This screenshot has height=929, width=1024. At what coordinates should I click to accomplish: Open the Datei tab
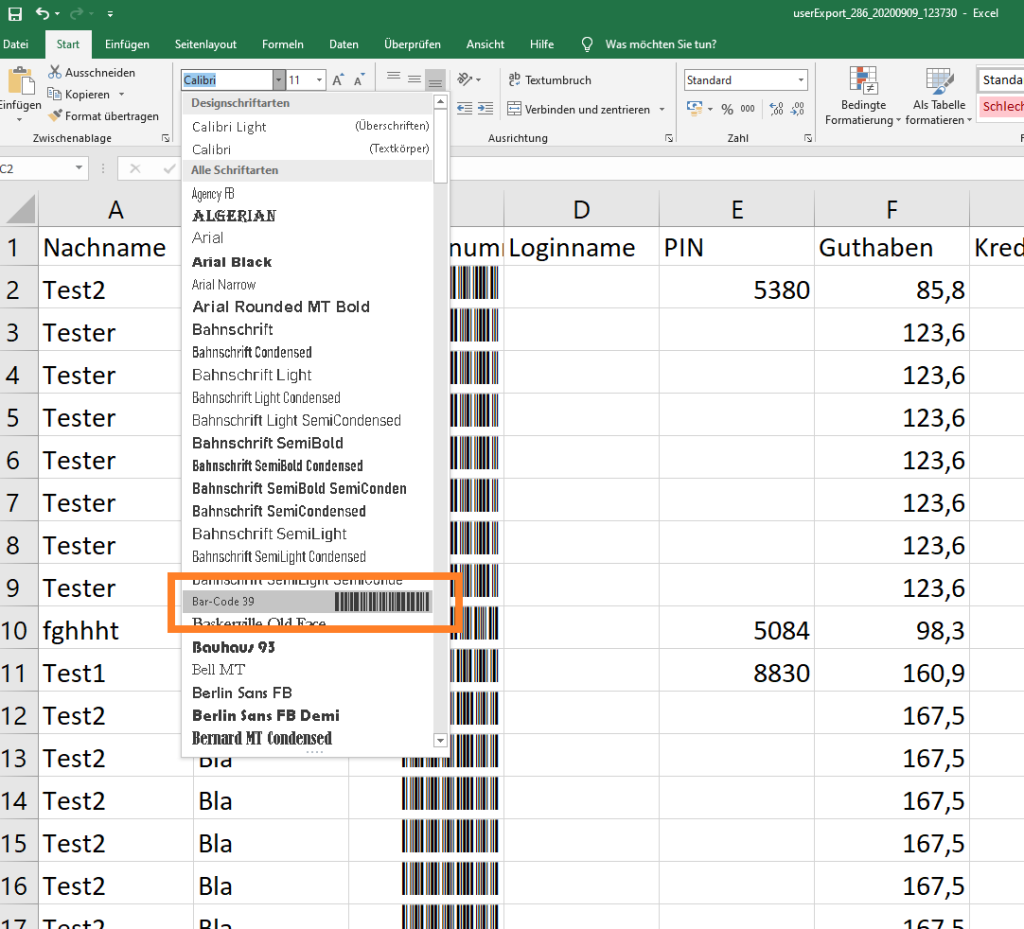[x=15, y=44]
